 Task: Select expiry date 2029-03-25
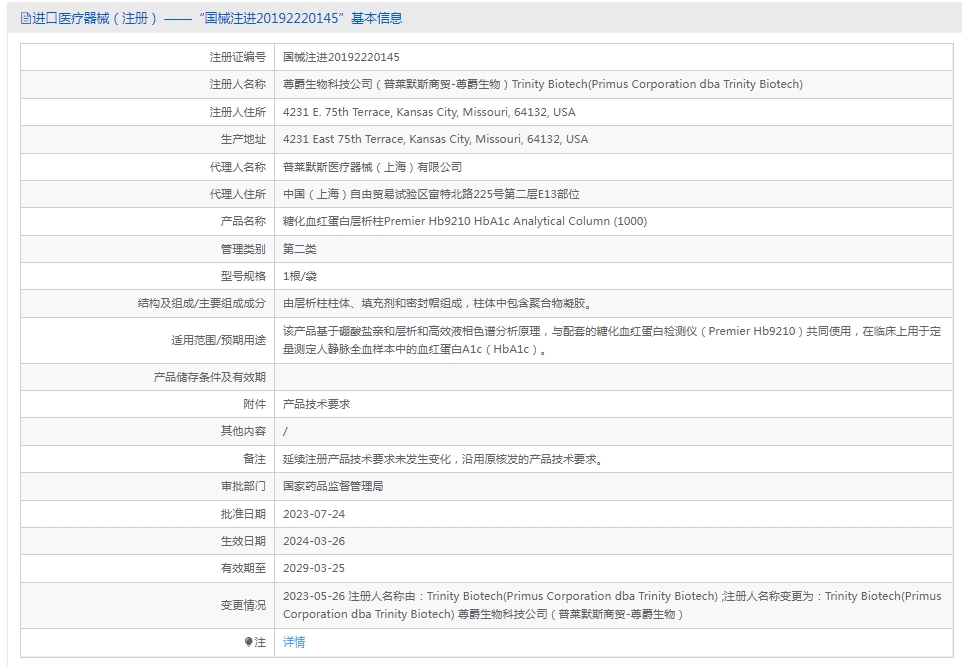(314, 568)
